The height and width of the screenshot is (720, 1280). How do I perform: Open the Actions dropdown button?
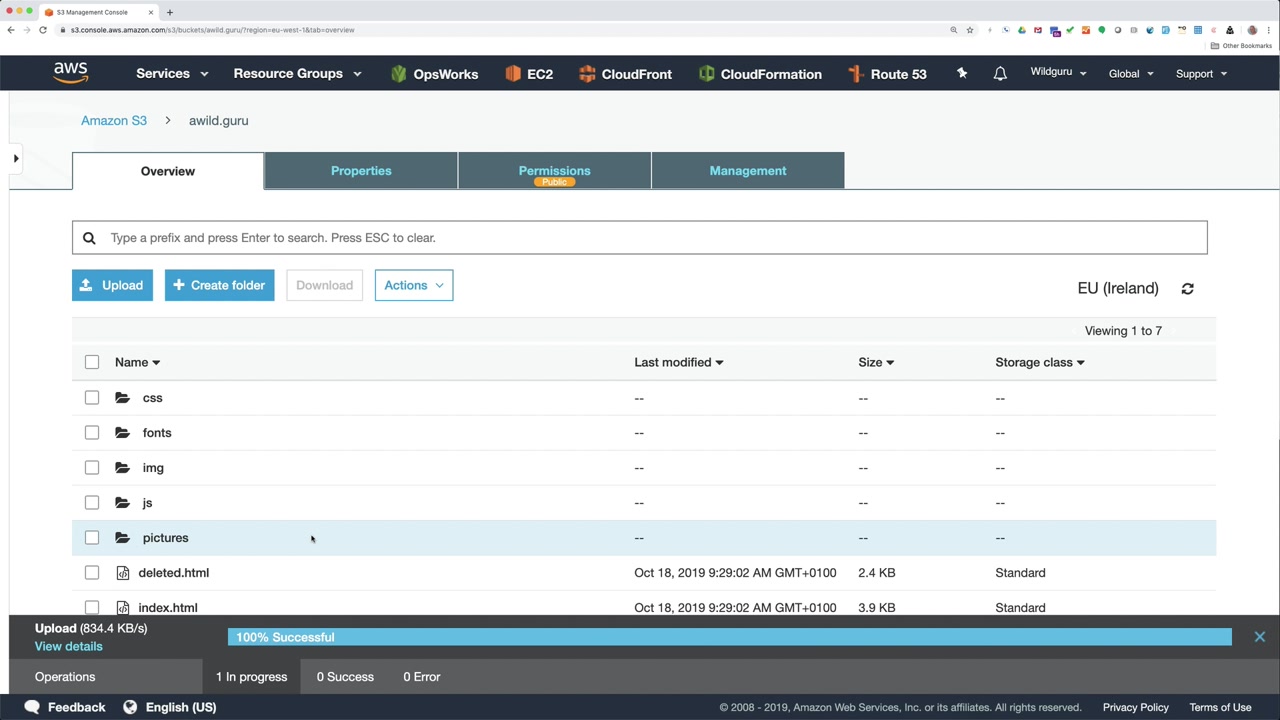coord(414,285)
